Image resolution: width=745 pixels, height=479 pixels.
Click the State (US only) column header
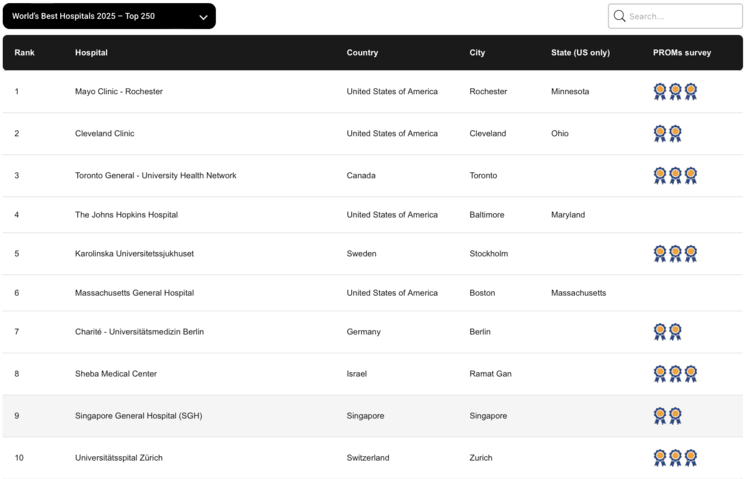point(580,53)
